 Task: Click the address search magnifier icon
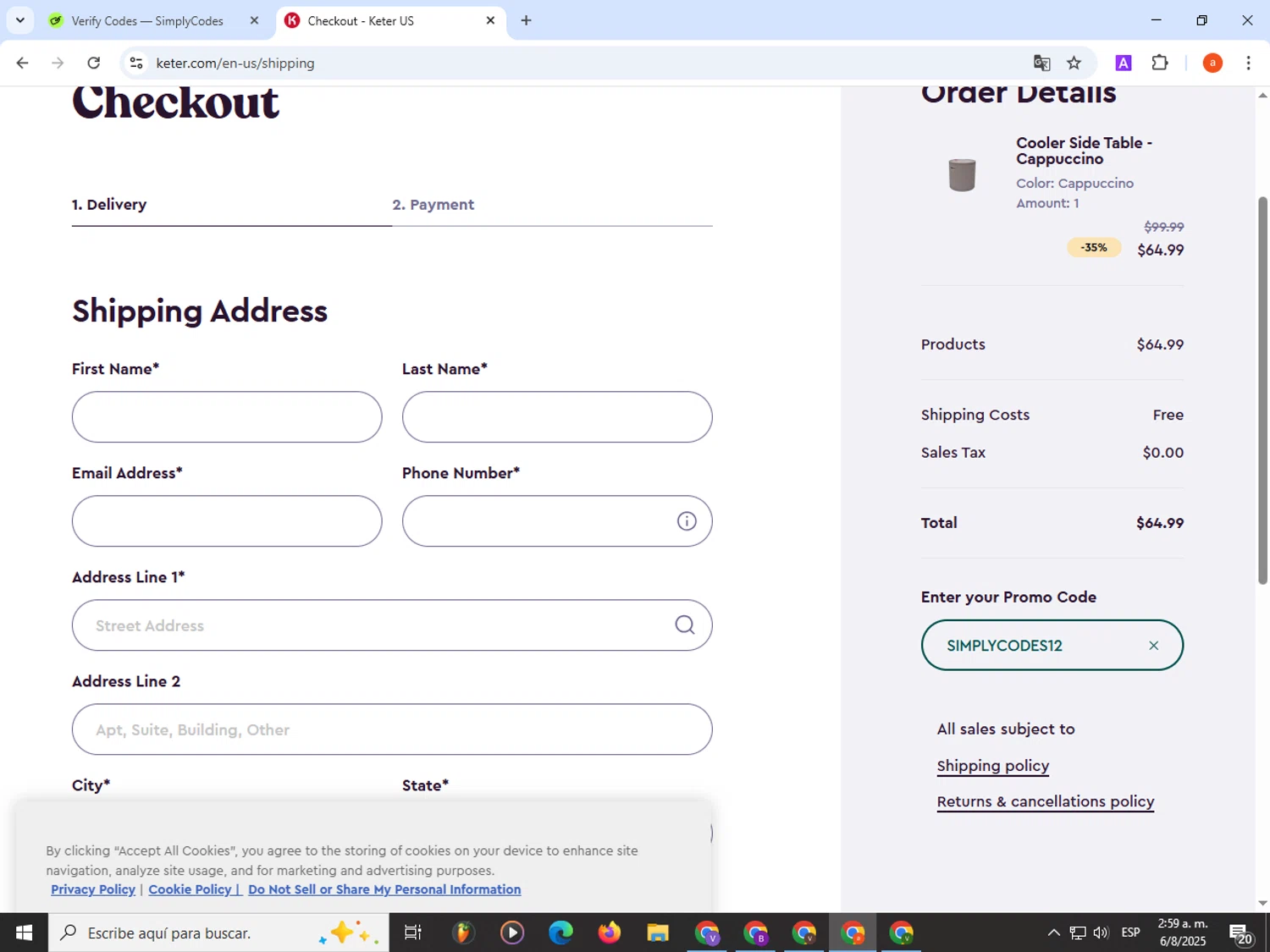[685, 625]
